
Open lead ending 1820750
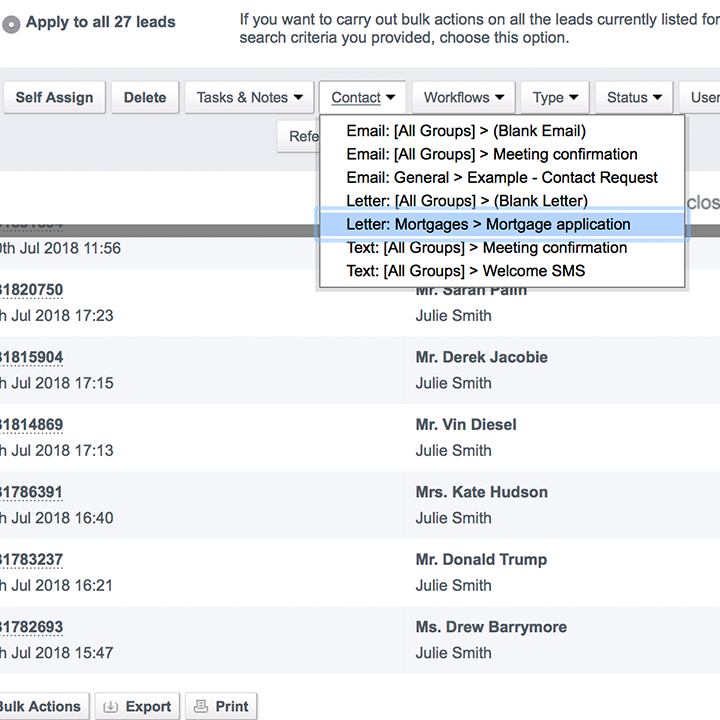point(31,290)
